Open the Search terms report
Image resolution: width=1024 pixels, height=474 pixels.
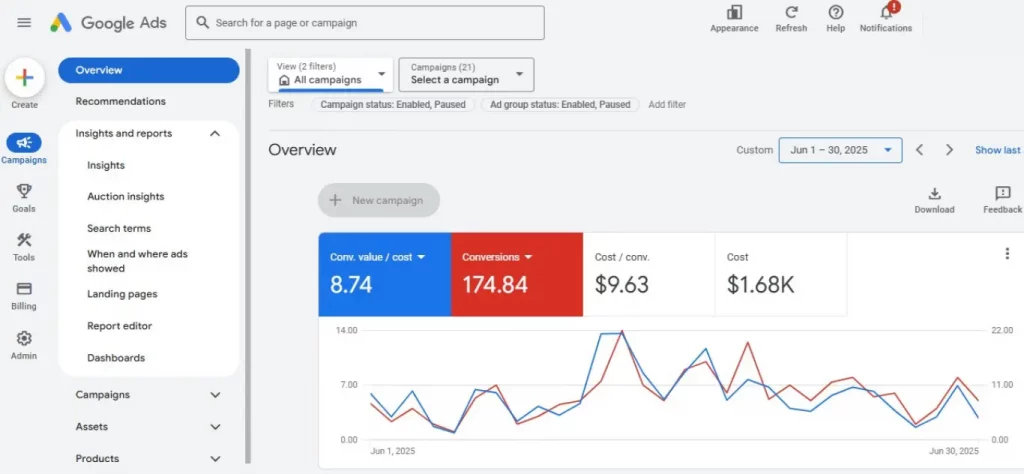(x=119, y=228)
